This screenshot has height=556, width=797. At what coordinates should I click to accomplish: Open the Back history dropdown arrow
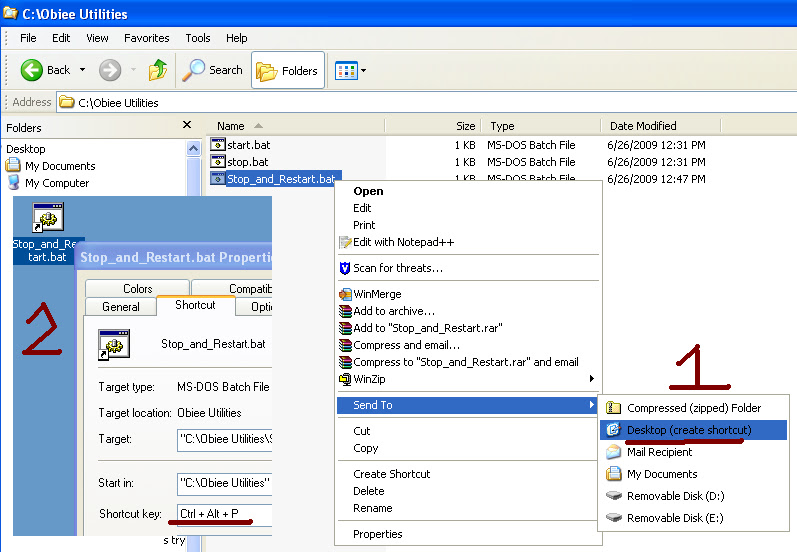82,70
